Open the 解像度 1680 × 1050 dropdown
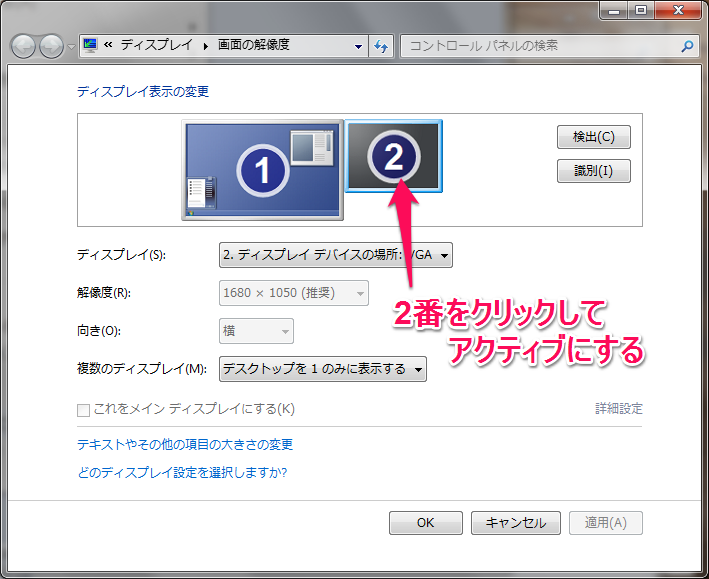 [x=293, y=293]
